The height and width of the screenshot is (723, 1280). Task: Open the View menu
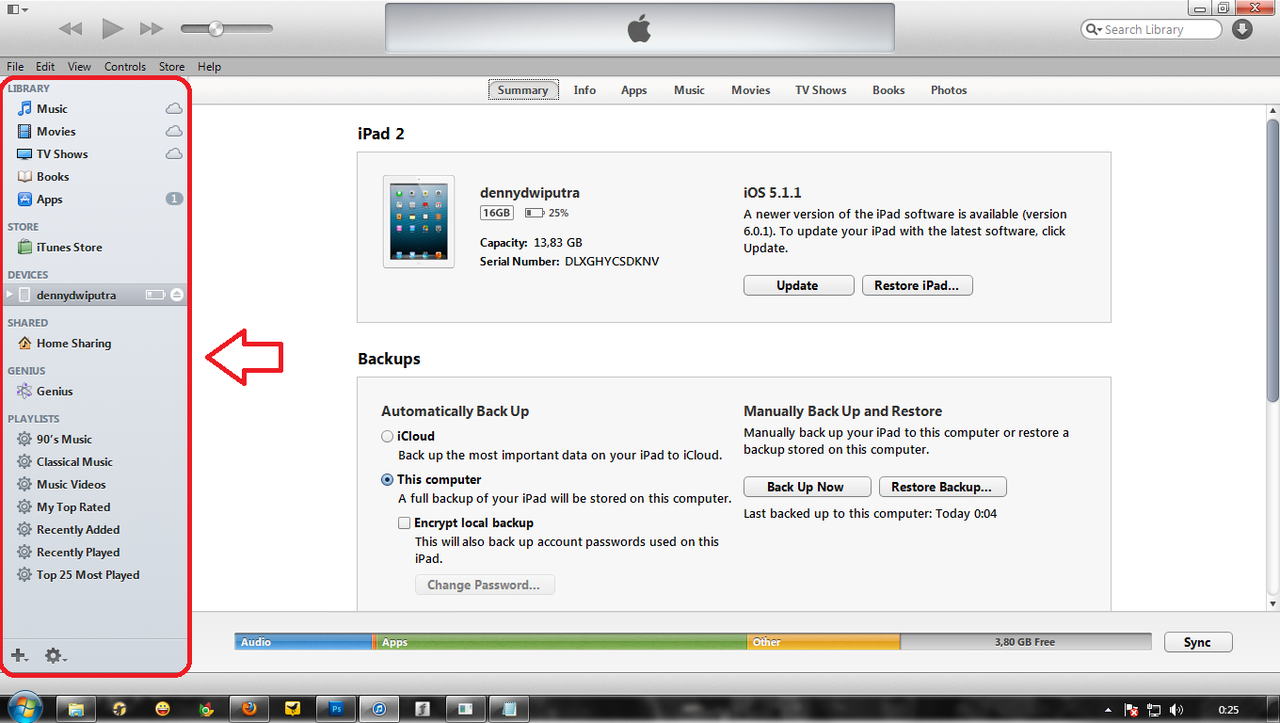pyautogui.click(x=79, y=67)
